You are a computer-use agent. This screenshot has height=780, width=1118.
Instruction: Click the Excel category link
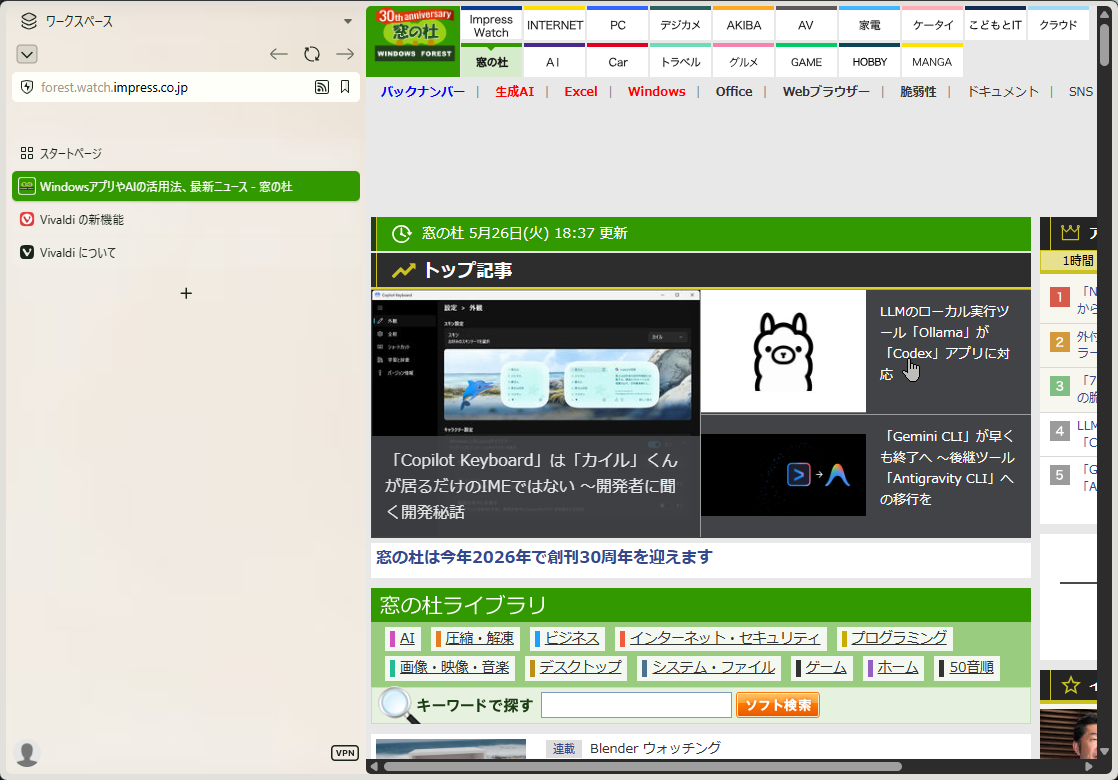(581, 91)
